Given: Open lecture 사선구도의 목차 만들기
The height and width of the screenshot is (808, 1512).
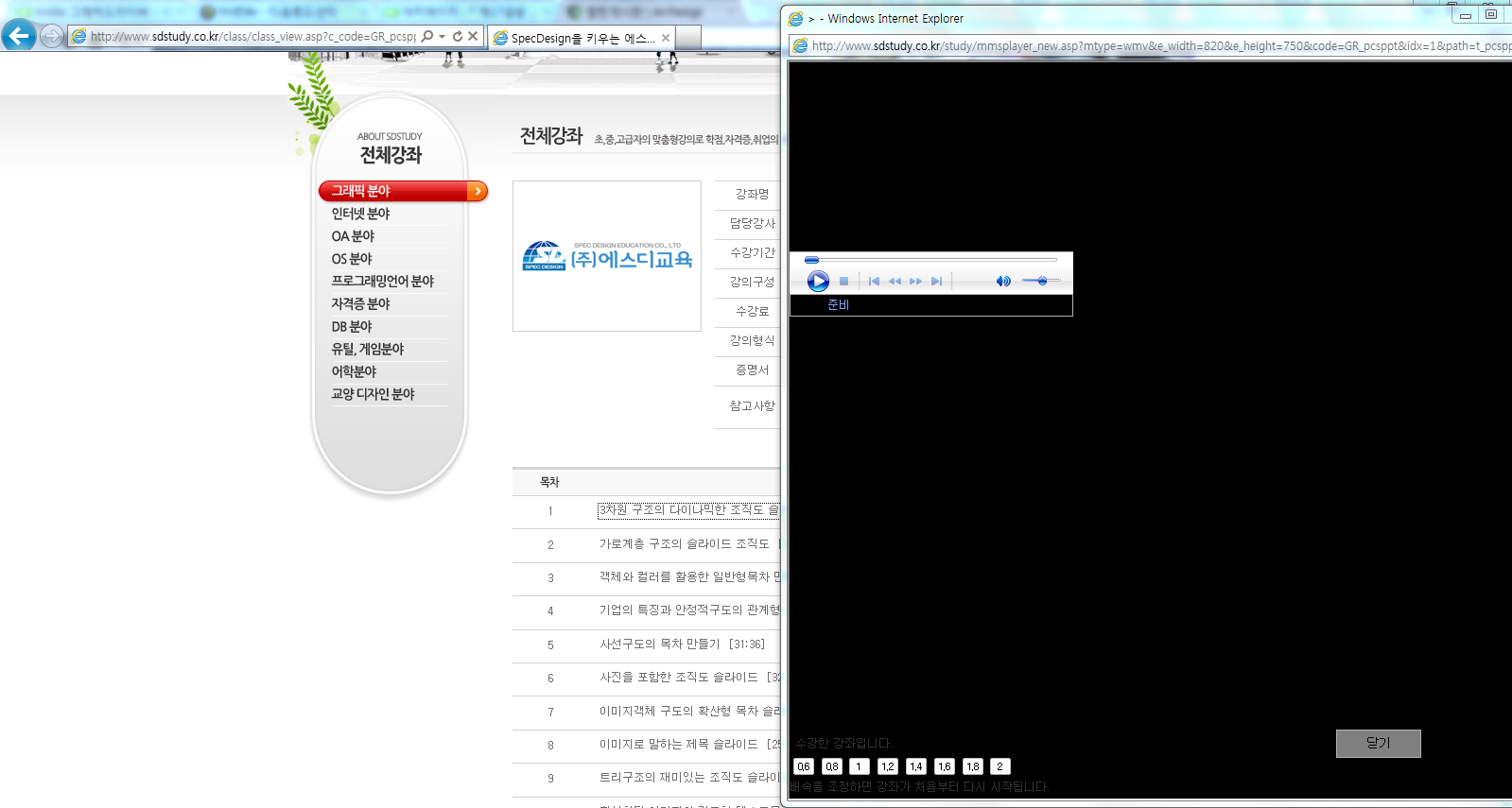Looking at the screenshot, I should pyautogui.click(x=659, y=644).
